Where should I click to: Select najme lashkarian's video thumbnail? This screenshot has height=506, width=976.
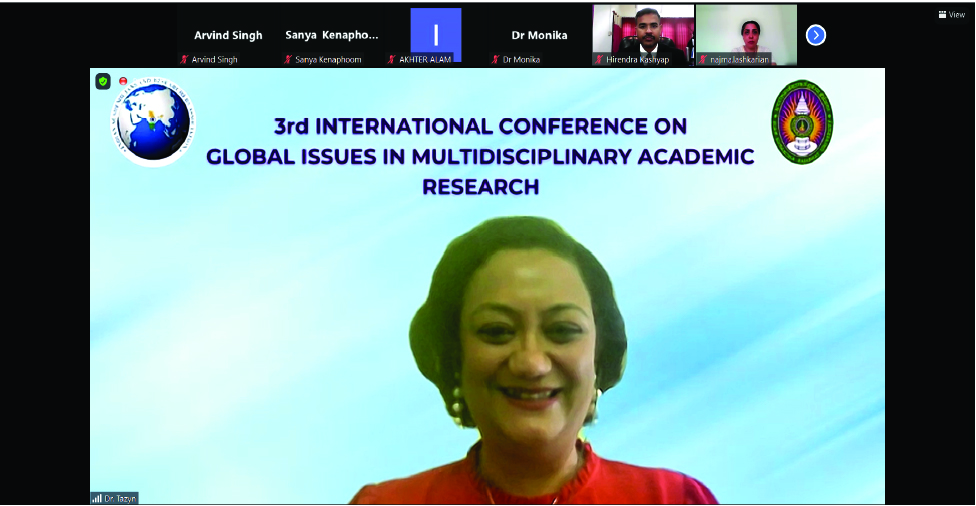point(746,30)
